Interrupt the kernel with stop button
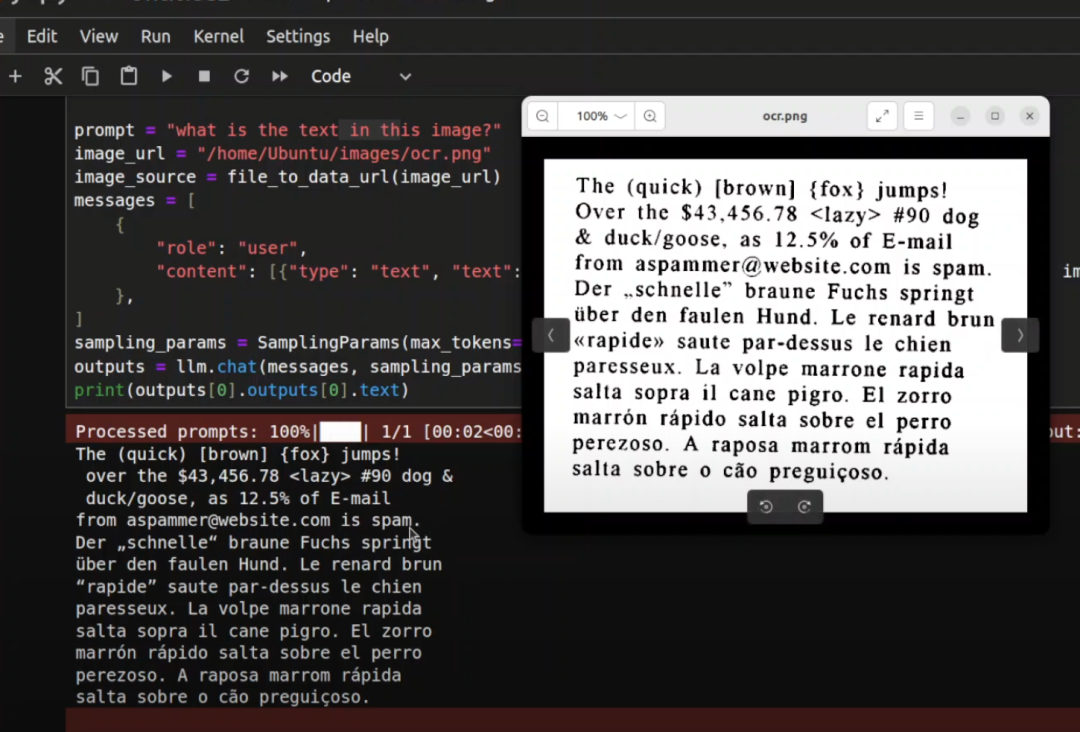1080x732 pixels. click(x=204, y=76)
